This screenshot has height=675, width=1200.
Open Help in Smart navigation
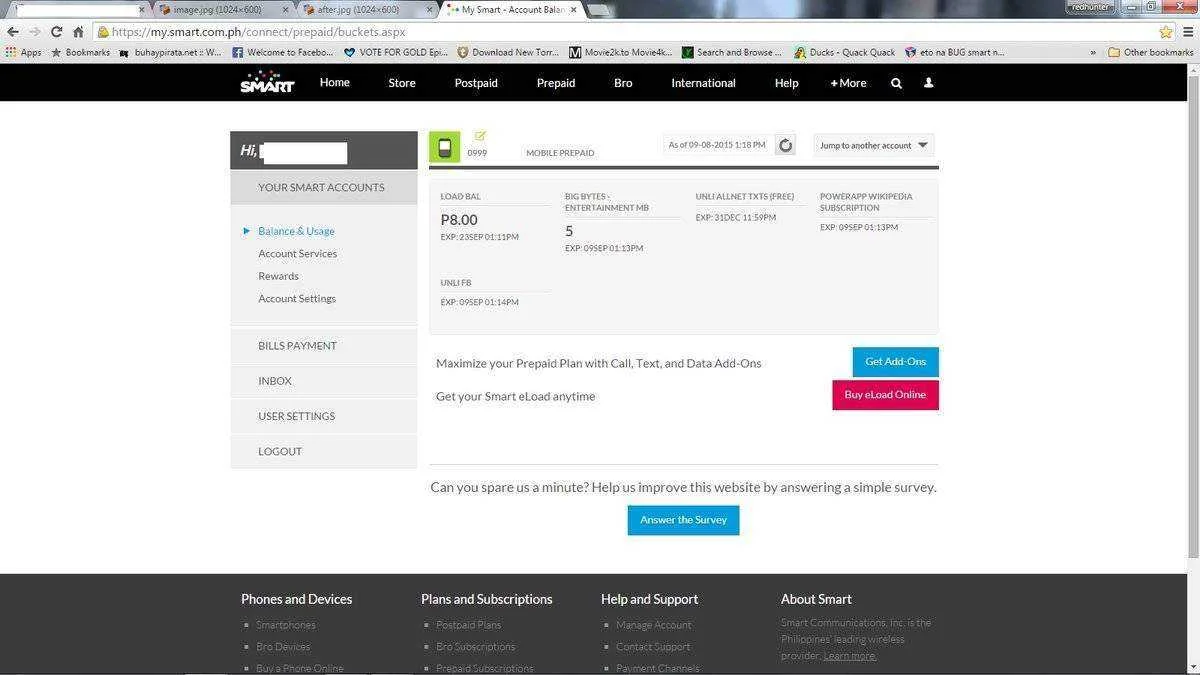[786, 83]
